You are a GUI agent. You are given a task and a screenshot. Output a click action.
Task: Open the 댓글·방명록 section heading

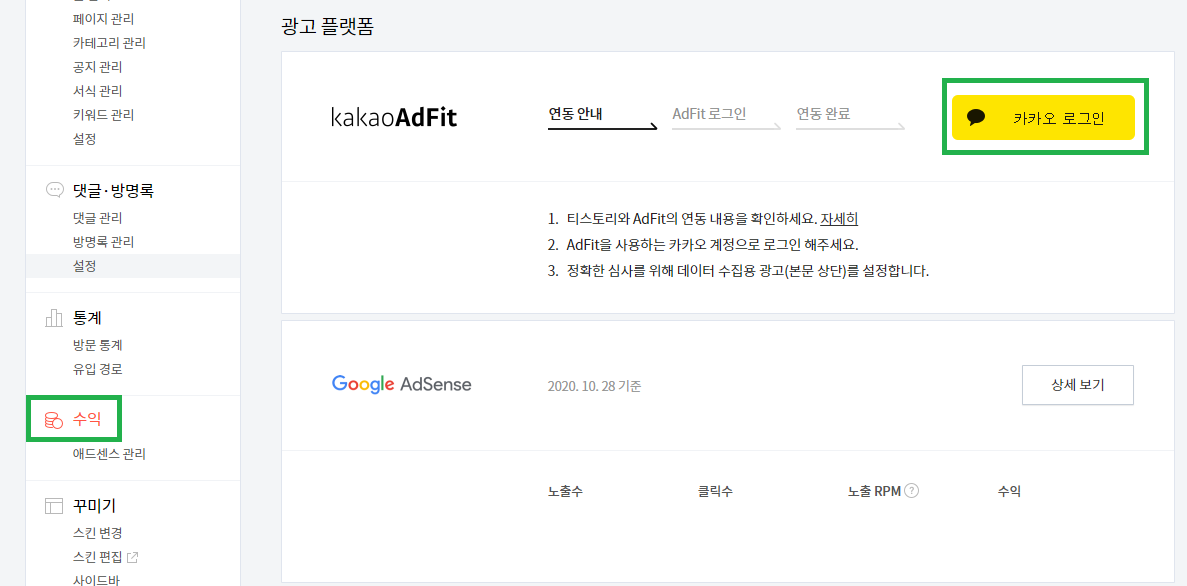pos(114,191)
